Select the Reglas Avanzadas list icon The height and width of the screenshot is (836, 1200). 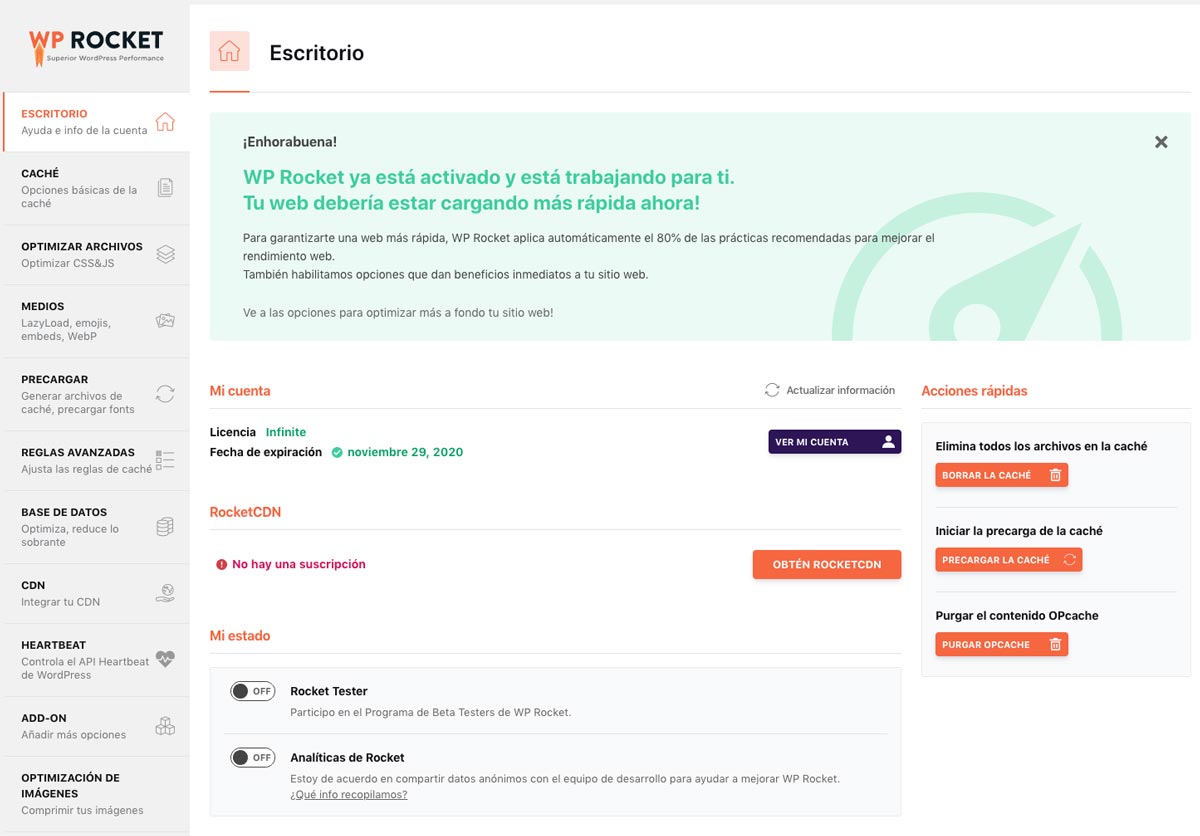coord(165,460)
